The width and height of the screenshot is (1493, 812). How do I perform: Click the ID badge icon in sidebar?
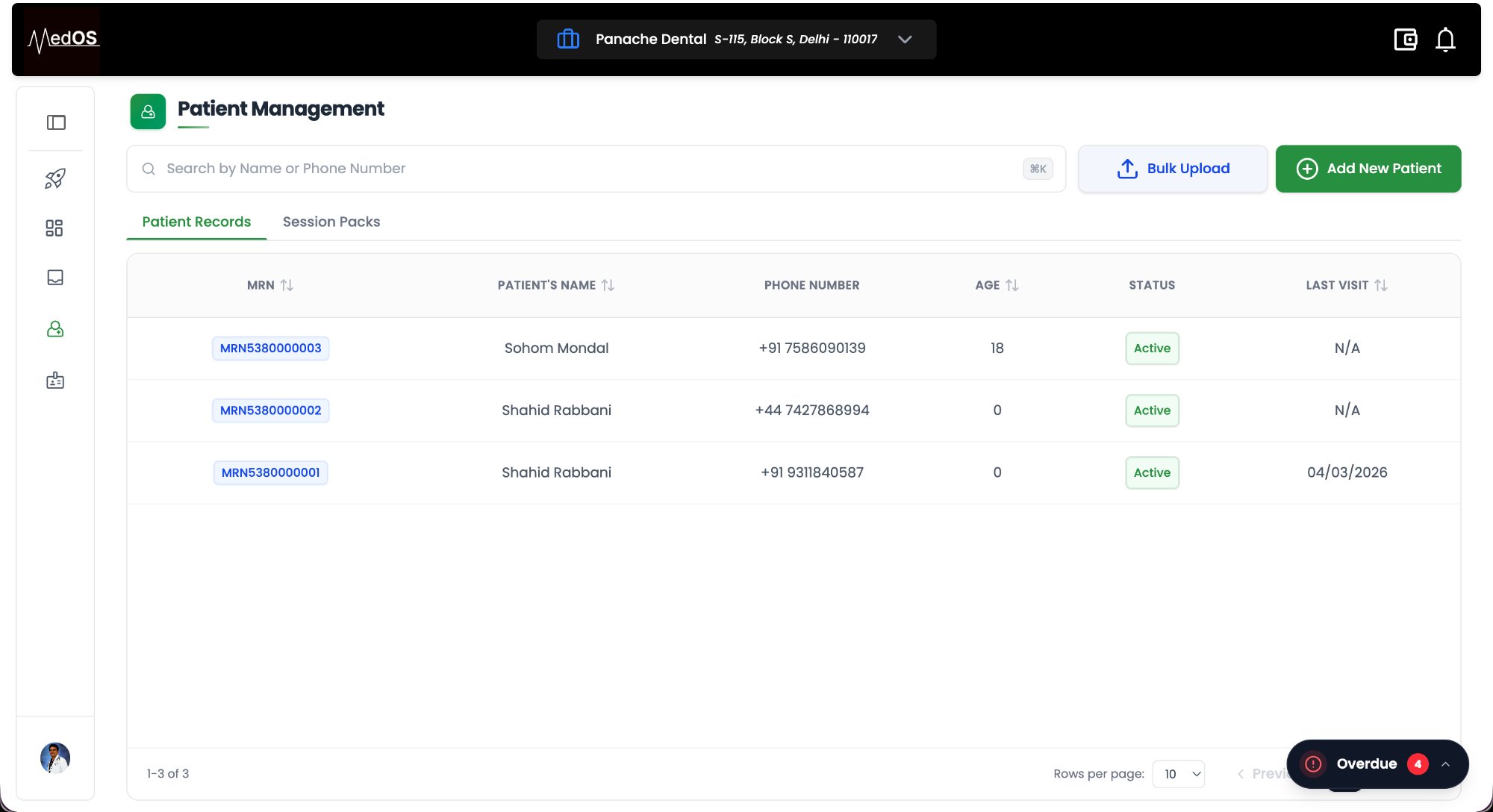pos(55,381)
